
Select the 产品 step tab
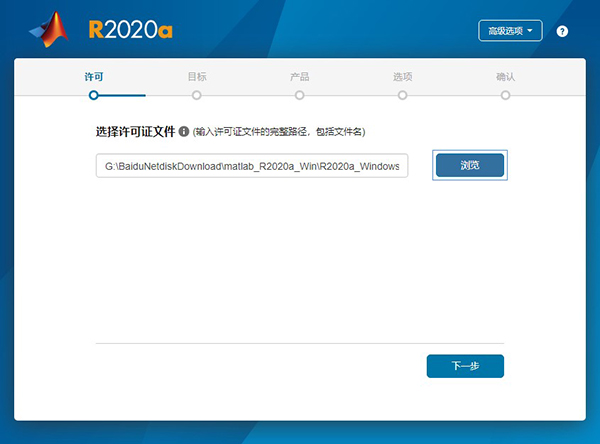(300, 77)
